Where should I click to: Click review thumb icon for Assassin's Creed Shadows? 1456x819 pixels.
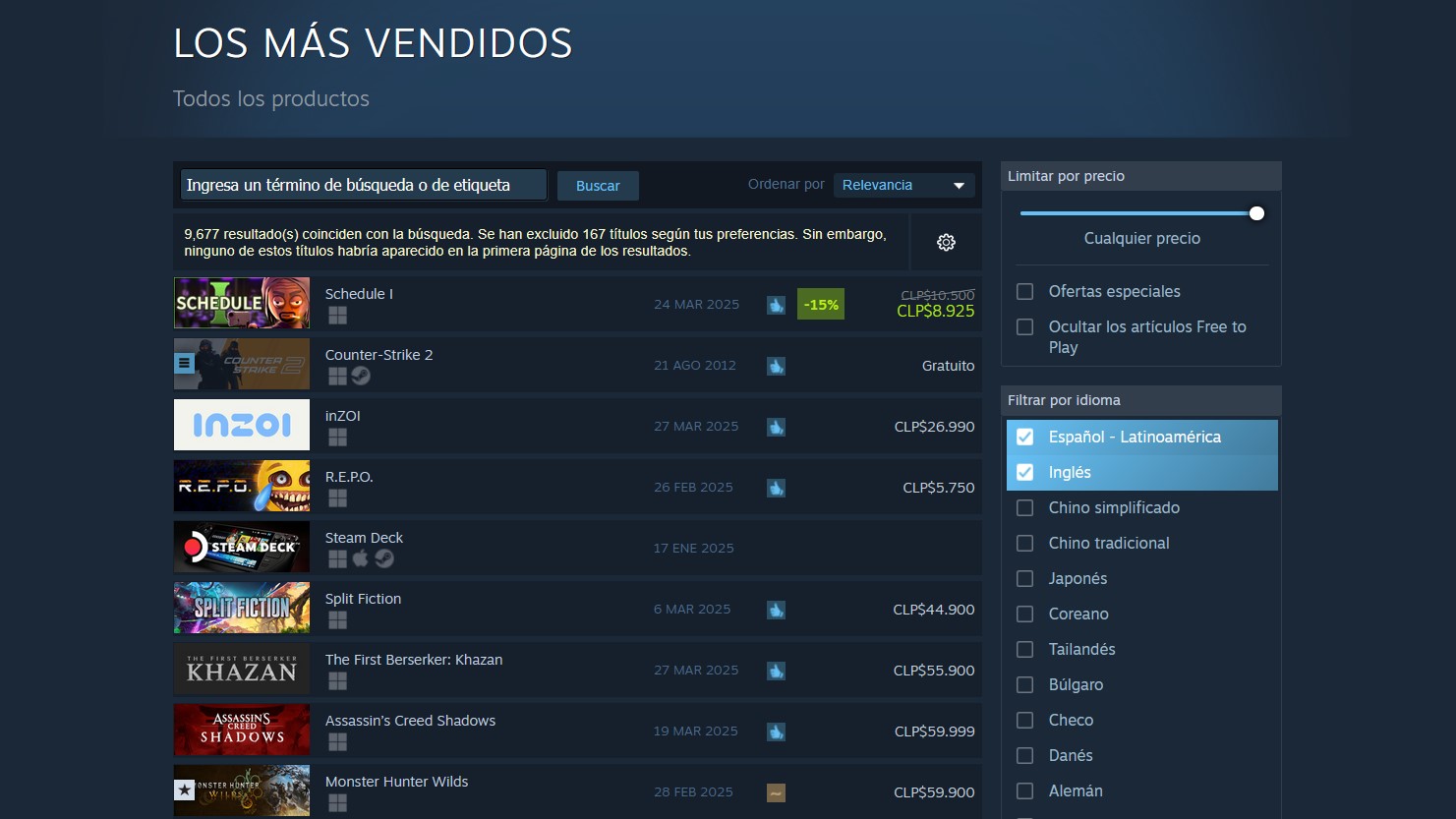pyautogui.click(x=776, y=731)
